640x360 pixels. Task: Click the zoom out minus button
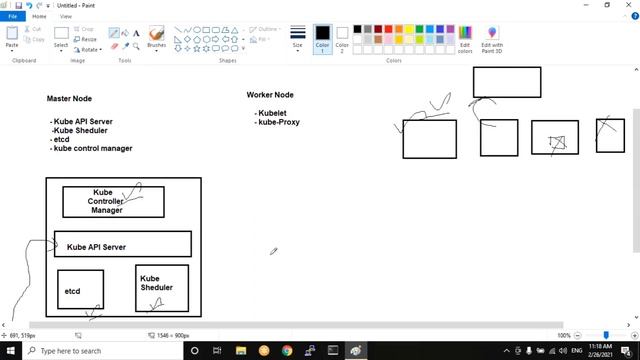point(578,336)
